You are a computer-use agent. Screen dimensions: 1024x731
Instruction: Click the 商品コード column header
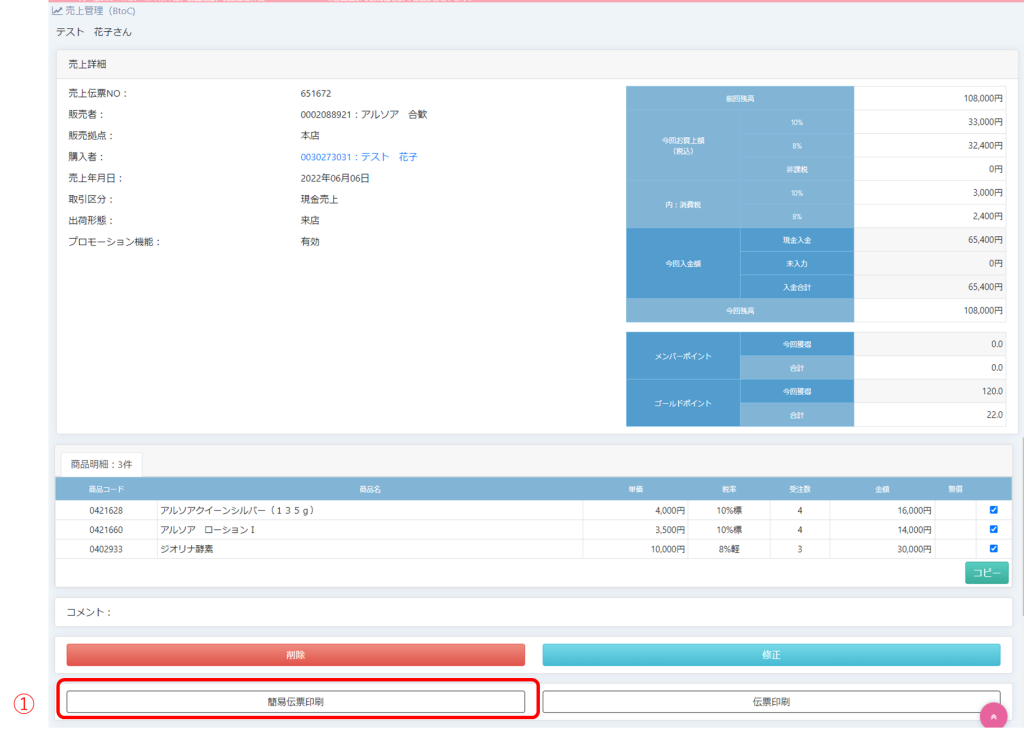(104, 489)
